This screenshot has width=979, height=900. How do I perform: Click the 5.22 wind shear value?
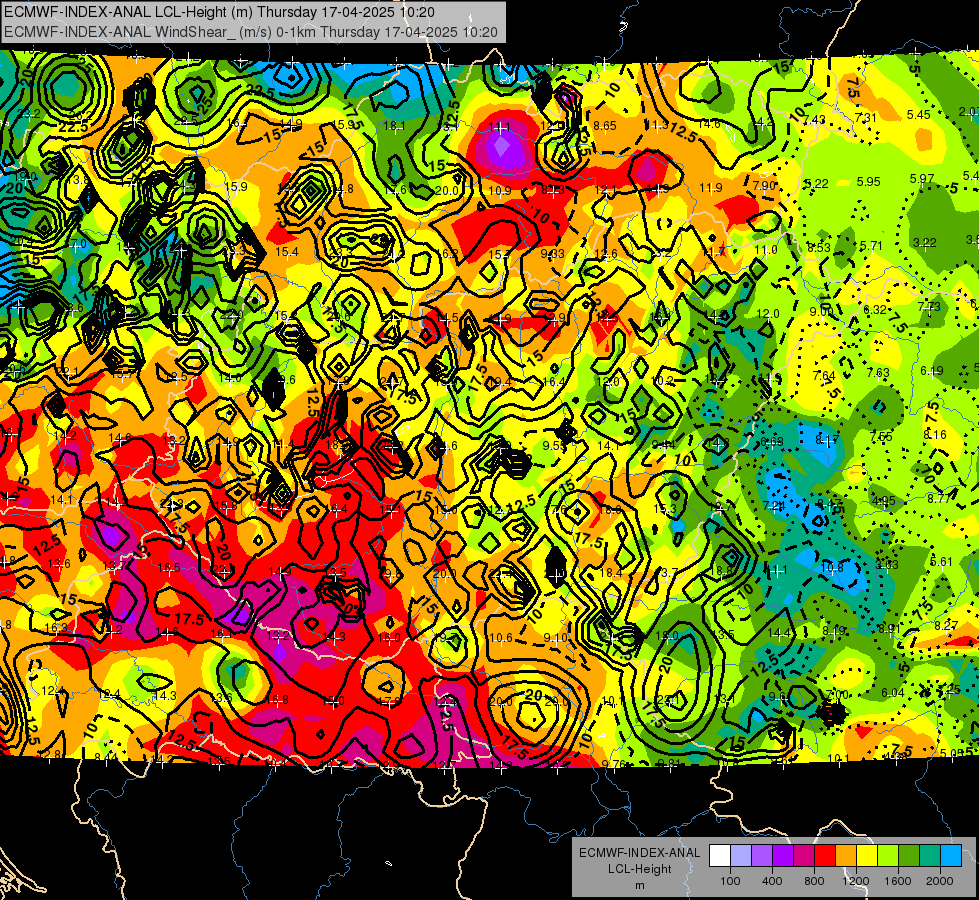tap(817, 184)
